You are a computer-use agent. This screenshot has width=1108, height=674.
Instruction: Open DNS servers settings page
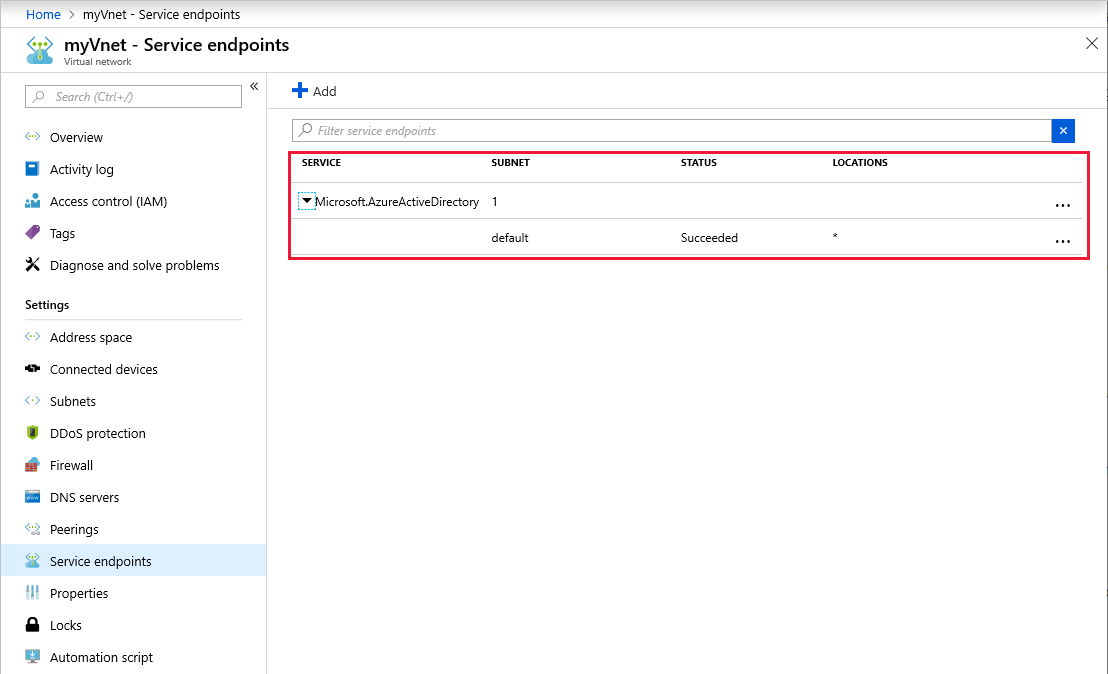(x=84, y=497)
